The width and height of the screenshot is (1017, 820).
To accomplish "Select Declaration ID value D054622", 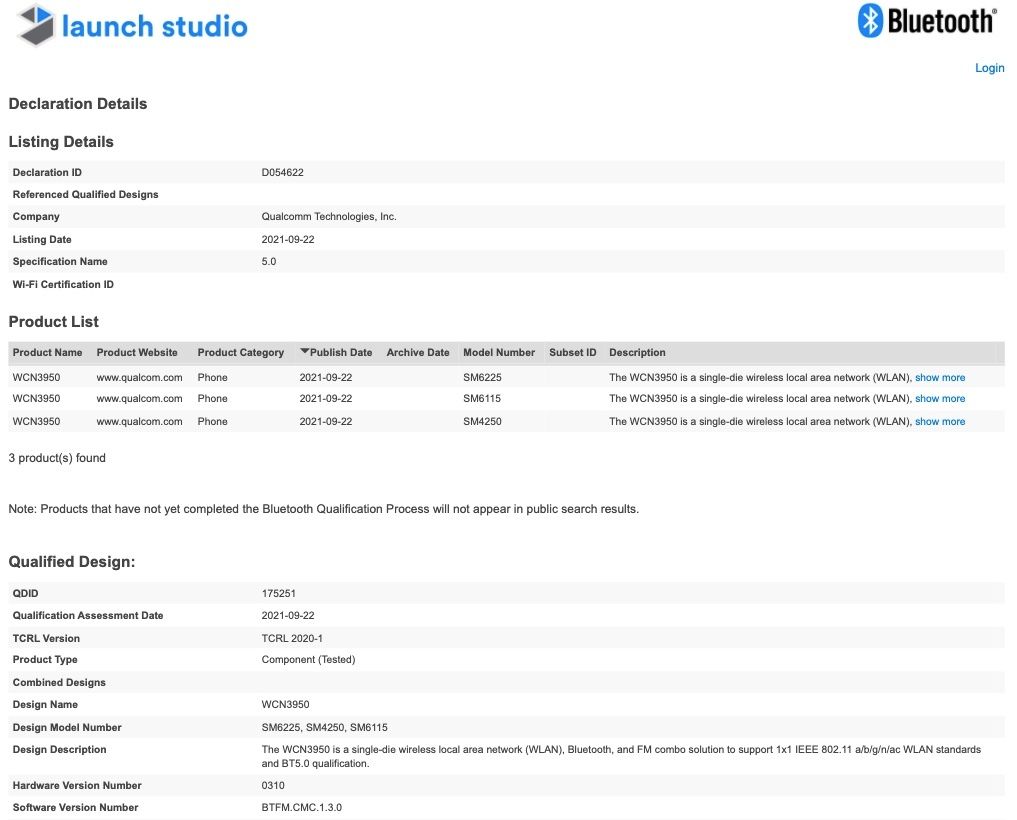I will tap(282, 172).
